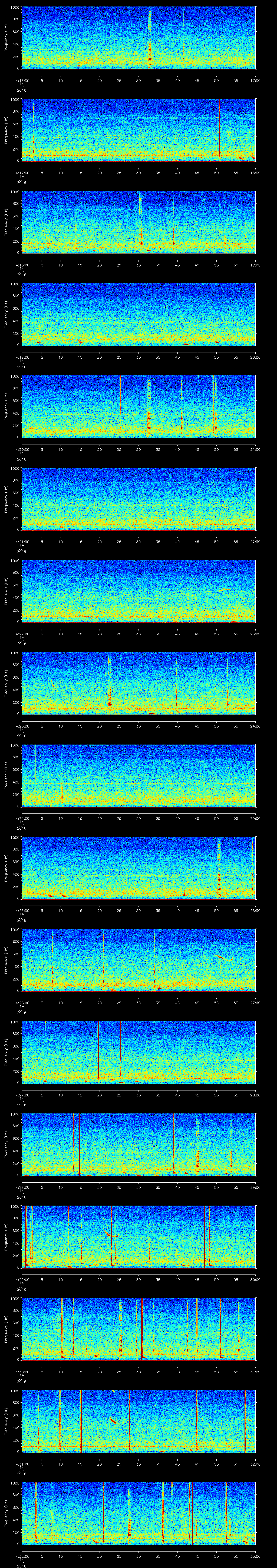Click the 4:26:00 start time label
This screenshot has width=277, height=1568.
click(x=22, y=1003)
